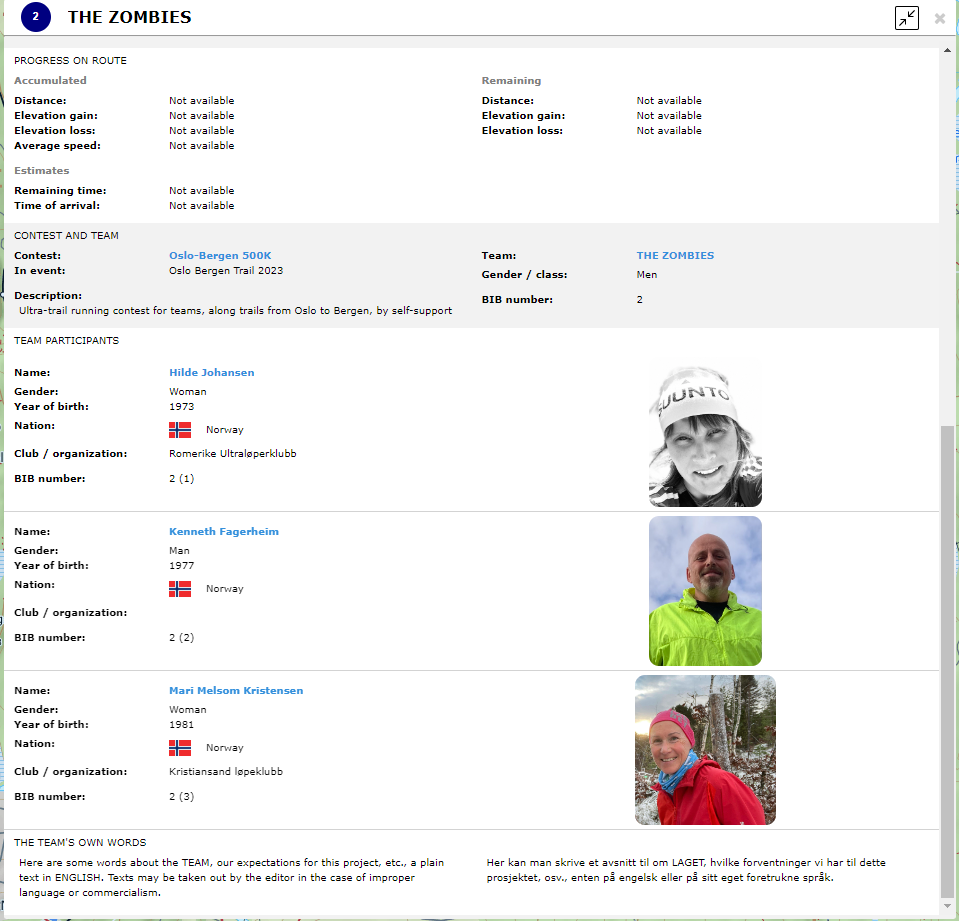Click the 'Accumulated' subheading

pyautogui.click(x=50, y=81)
